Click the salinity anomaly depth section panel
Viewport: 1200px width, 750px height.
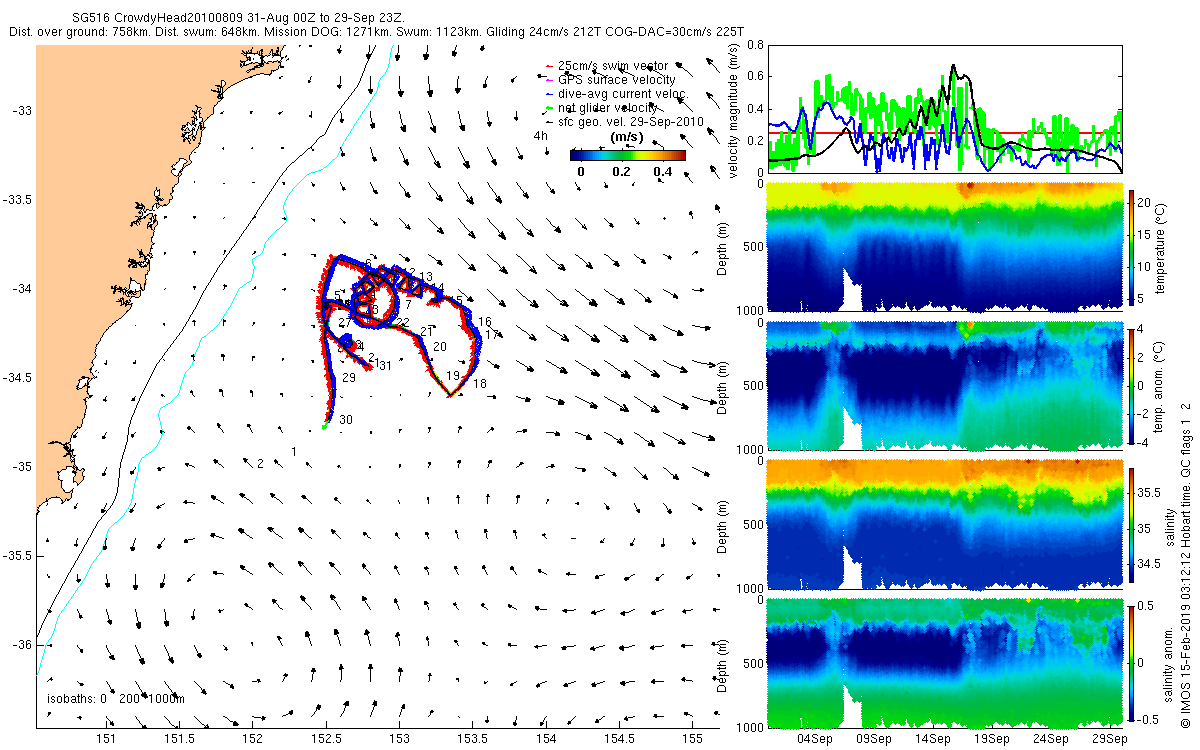pyautogui.click(x=945, y=663)
